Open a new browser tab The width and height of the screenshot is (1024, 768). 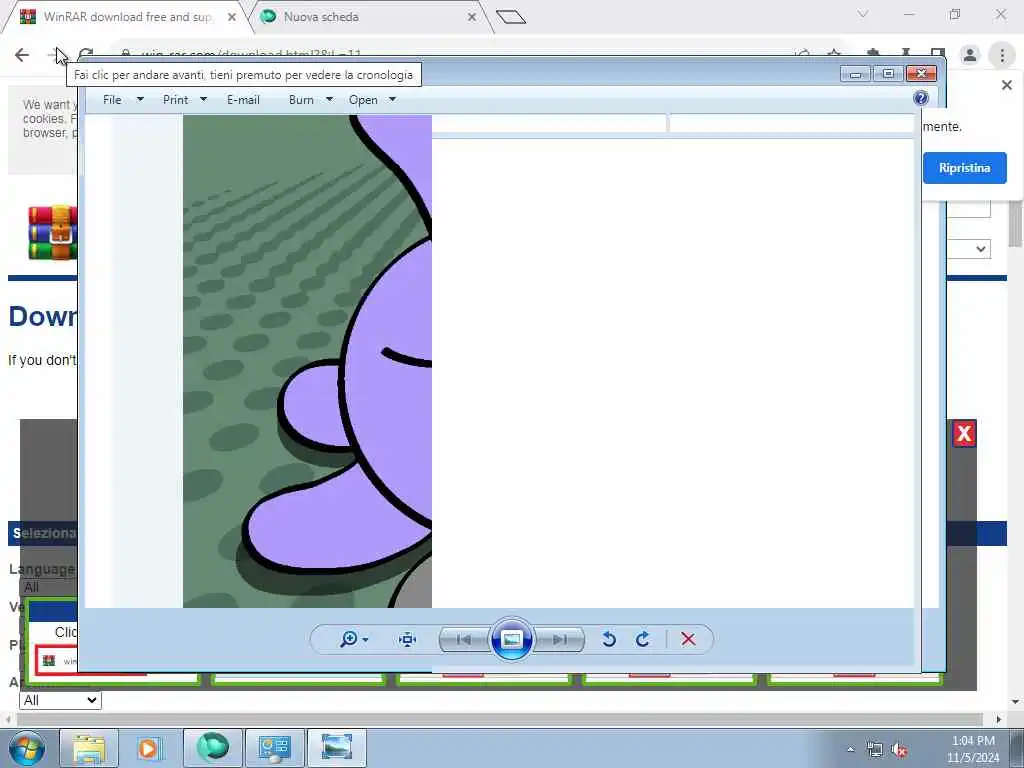511,17
